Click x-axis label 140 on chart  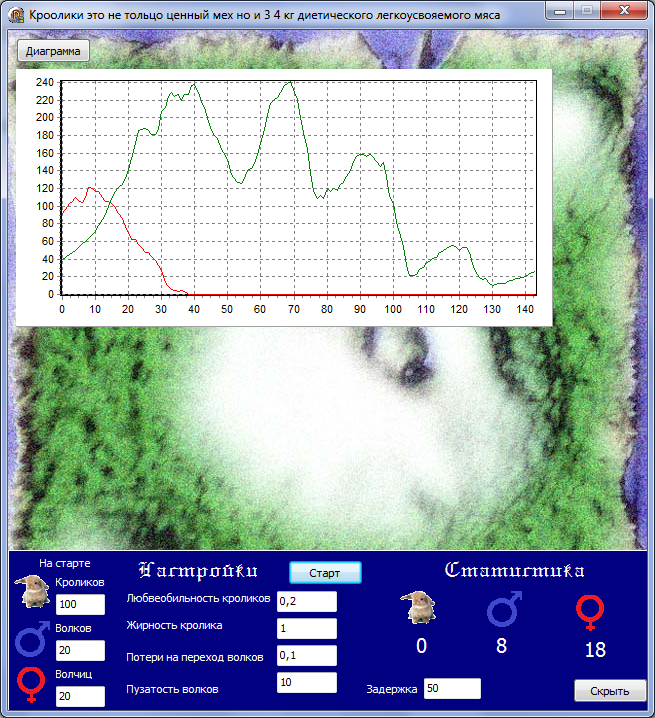pyautogui.click(x=525, y=310)
